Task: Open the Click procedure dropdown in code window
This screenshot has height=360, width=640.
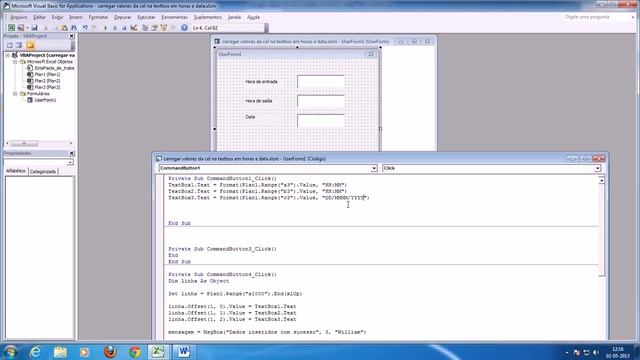Action: [598, 168]
